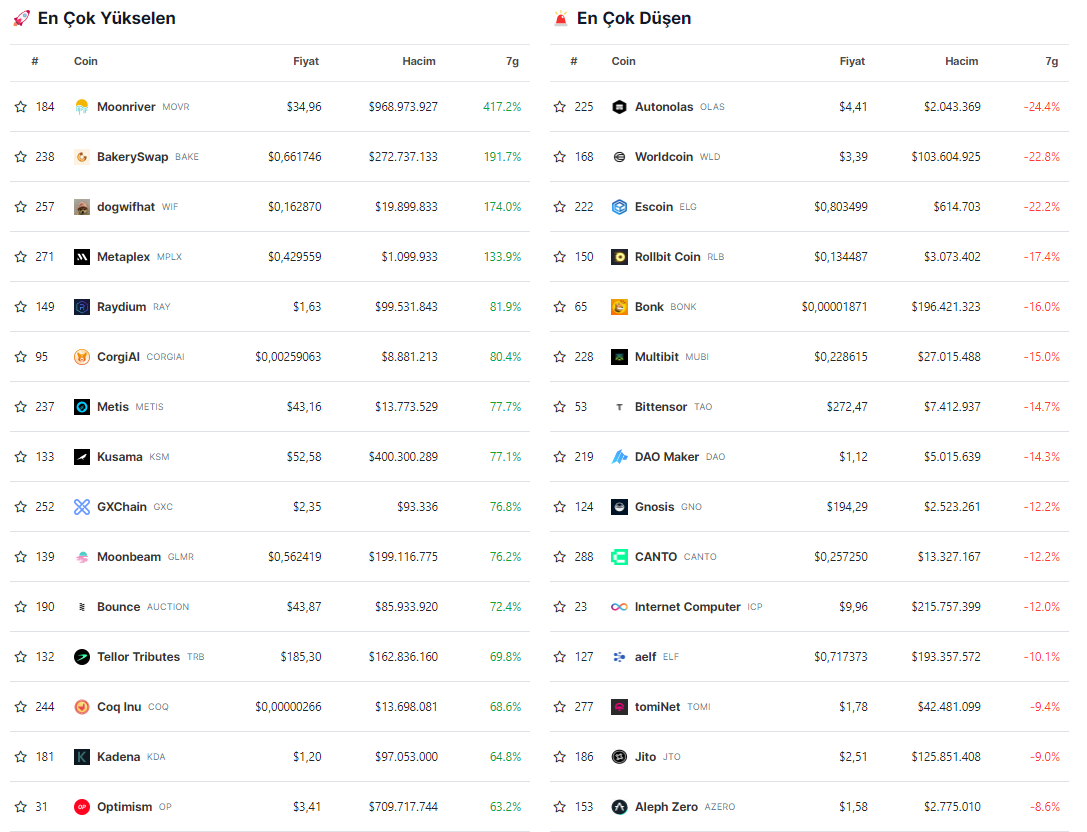1087x832 pixels.
Task: Sort losers table by # rank column
Action: coord(573,62)
